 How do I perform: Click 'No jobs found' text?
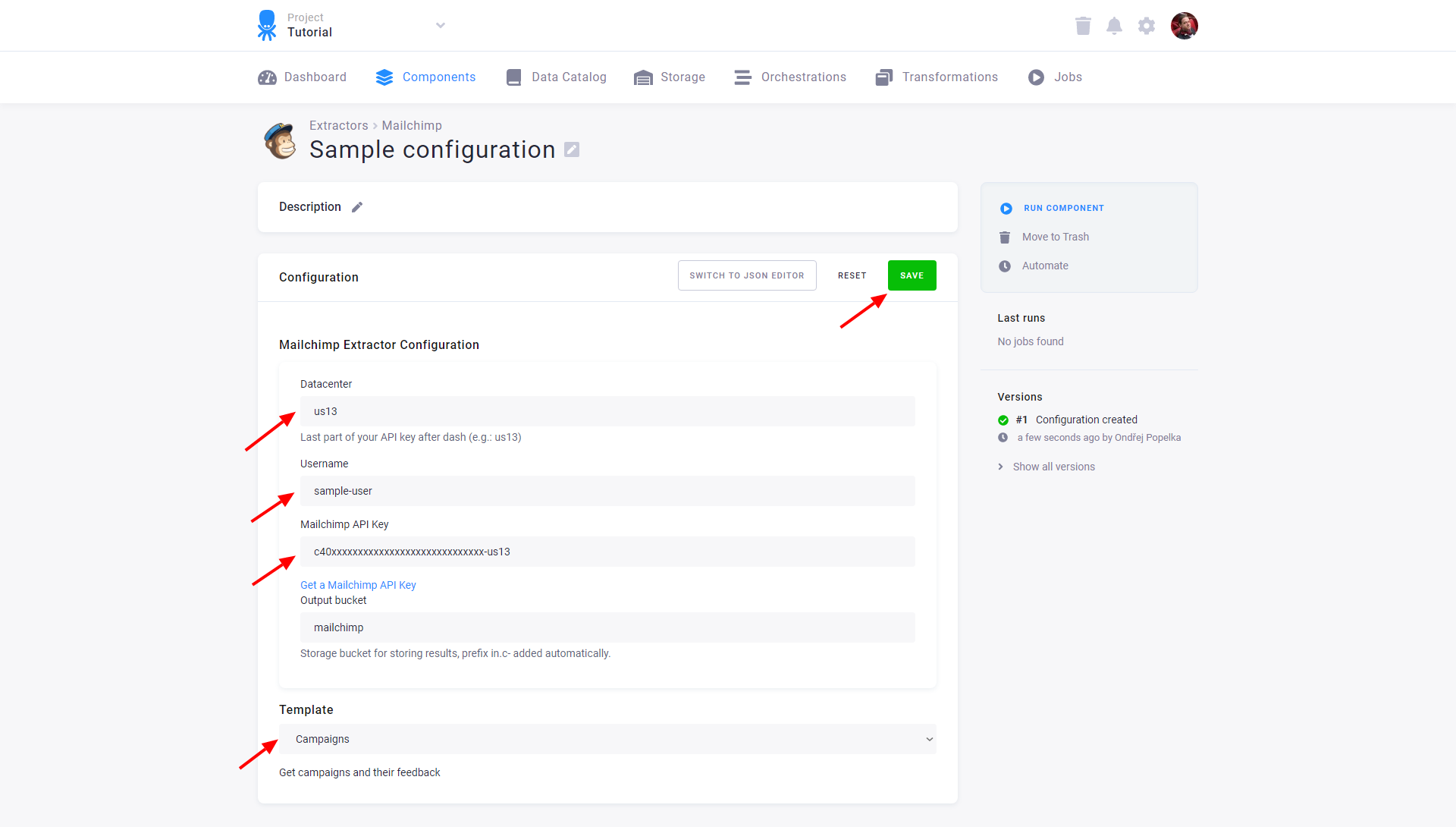pos(1031,341)
